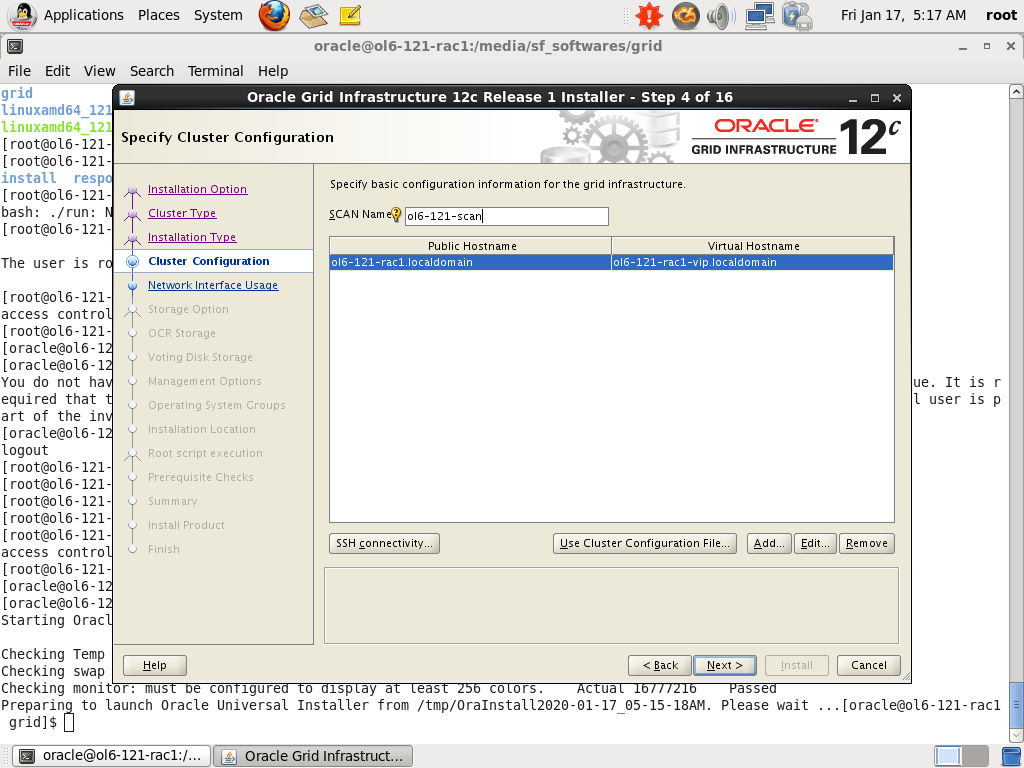Screen dimensions: 1024x768
Task: Switch to the second workspace in the pager
Action: [x=975, y=756]
